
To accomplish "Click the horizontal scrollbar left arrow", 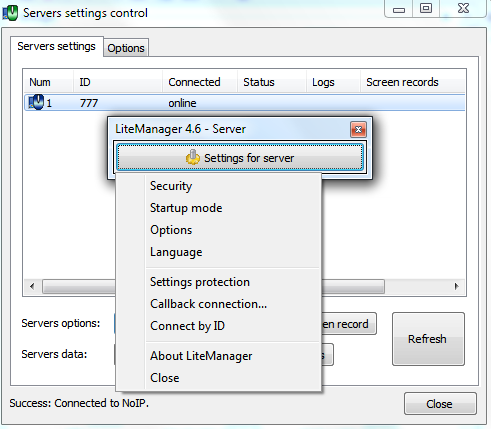I will pos(32,286).
